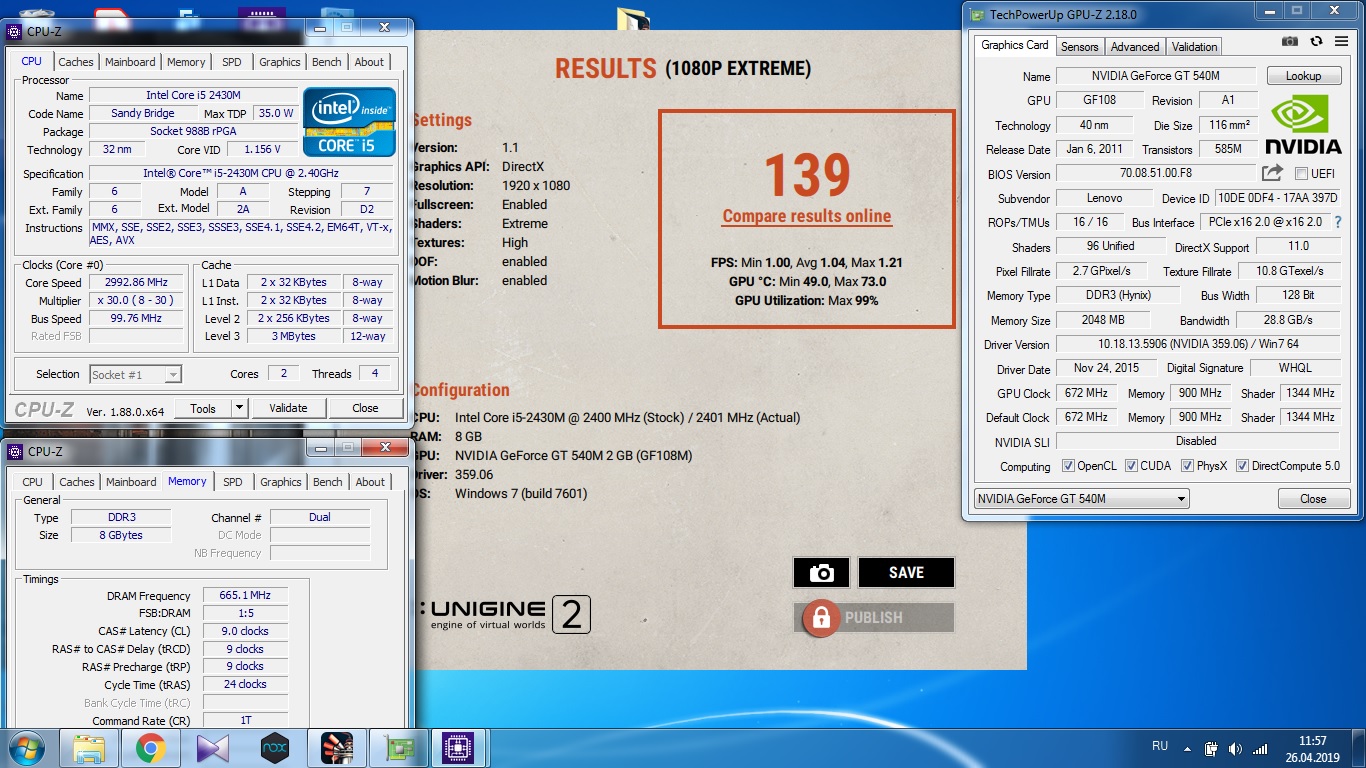The width and height of the screenshot is (1366, 768).
Task: Click the Unigine screenshot camera button
Action: pyautogui.click(x=821, y=573)
